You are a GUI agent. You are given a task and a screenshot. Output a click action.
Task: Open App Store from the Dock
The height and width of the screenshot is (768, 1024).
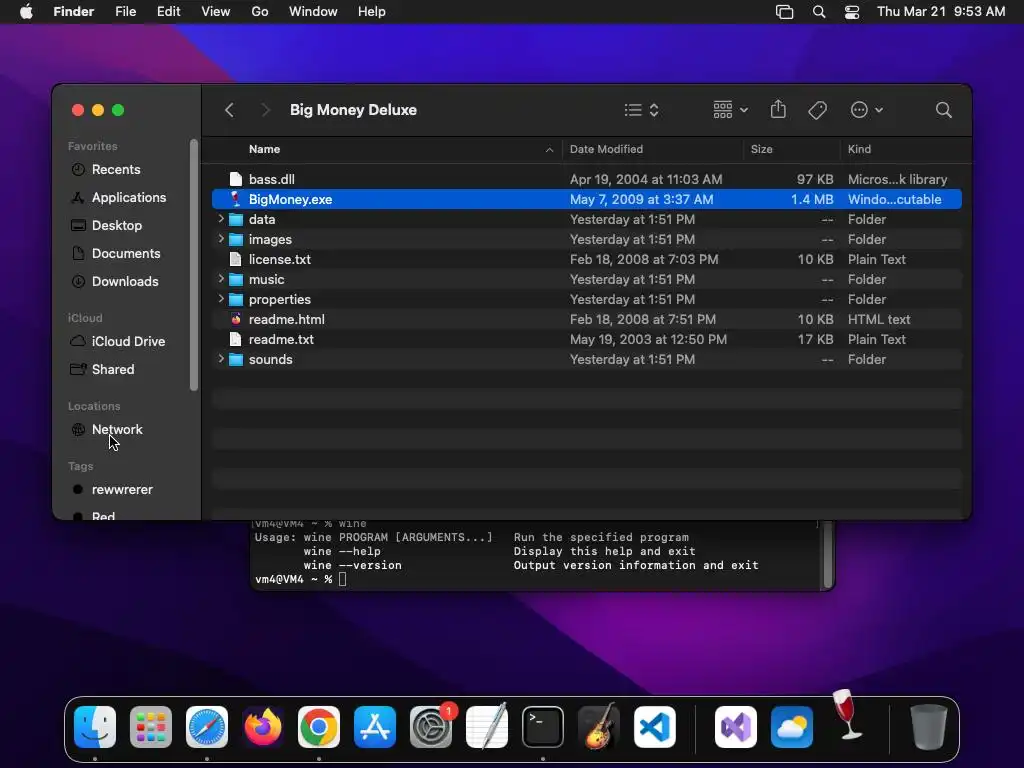375,727
